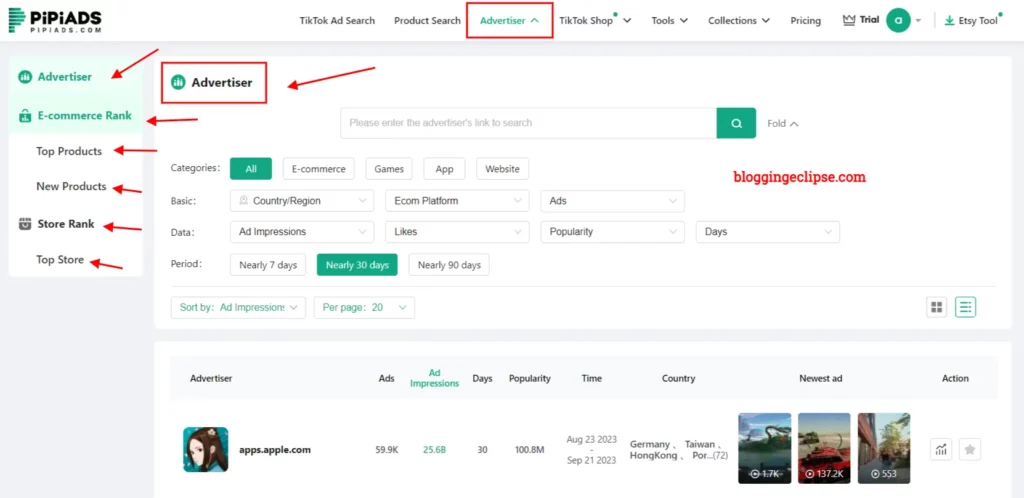Open the Advertiser navigation menu
This screenshot has width=1024, height=498.
click(x=509, y=20)
